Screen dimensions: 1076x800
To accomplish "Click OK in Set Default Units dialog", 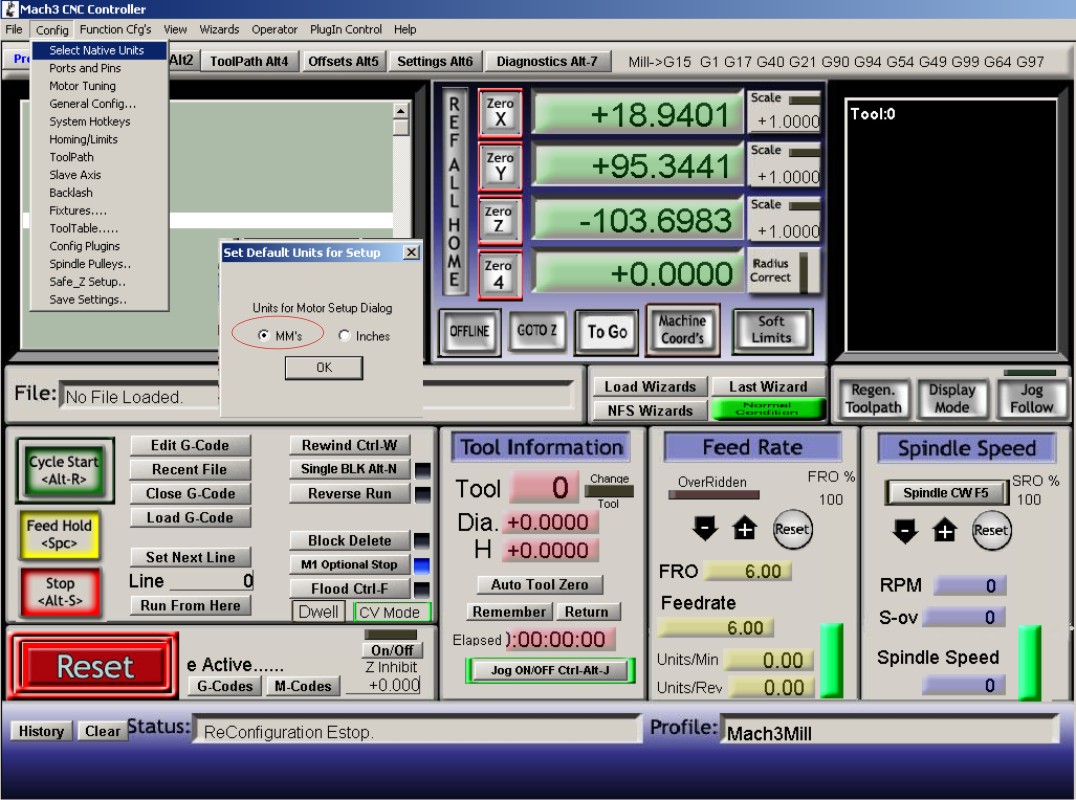I will pyautogui.click(x=323, y=368).
